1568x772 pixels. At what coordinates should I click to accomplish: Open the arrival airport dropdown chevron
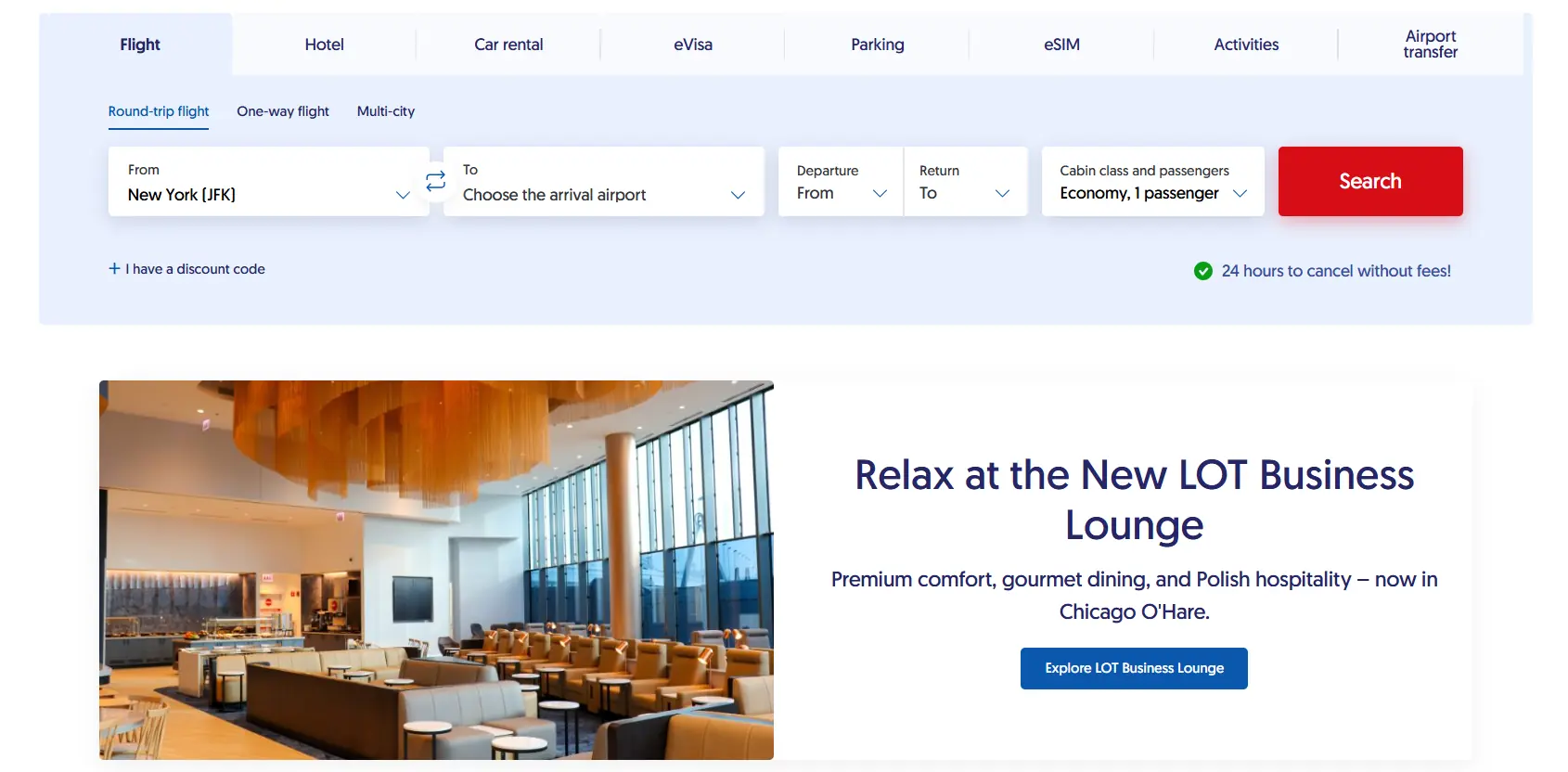tap(739, 195)
